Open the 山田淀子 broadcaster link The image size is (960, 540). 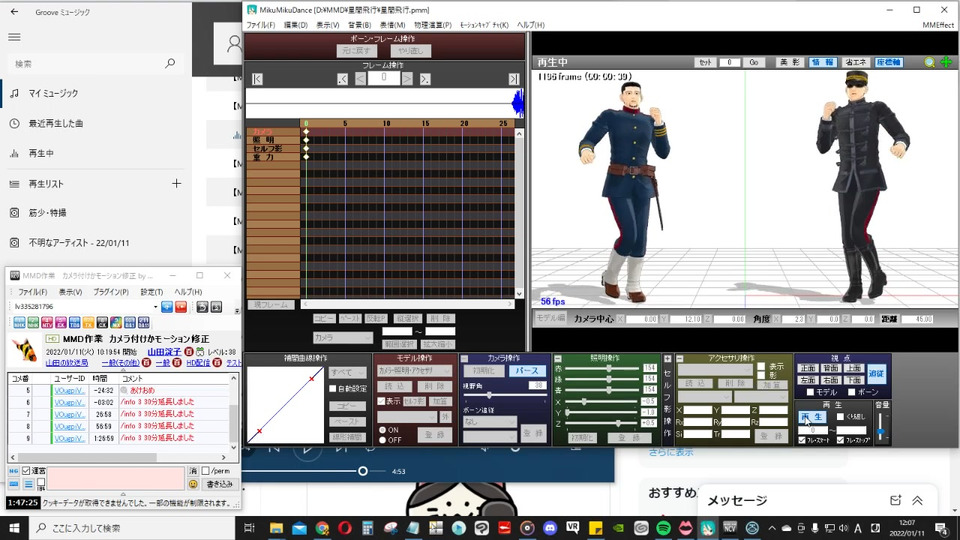pyautogui.click(x=163, y=352)
